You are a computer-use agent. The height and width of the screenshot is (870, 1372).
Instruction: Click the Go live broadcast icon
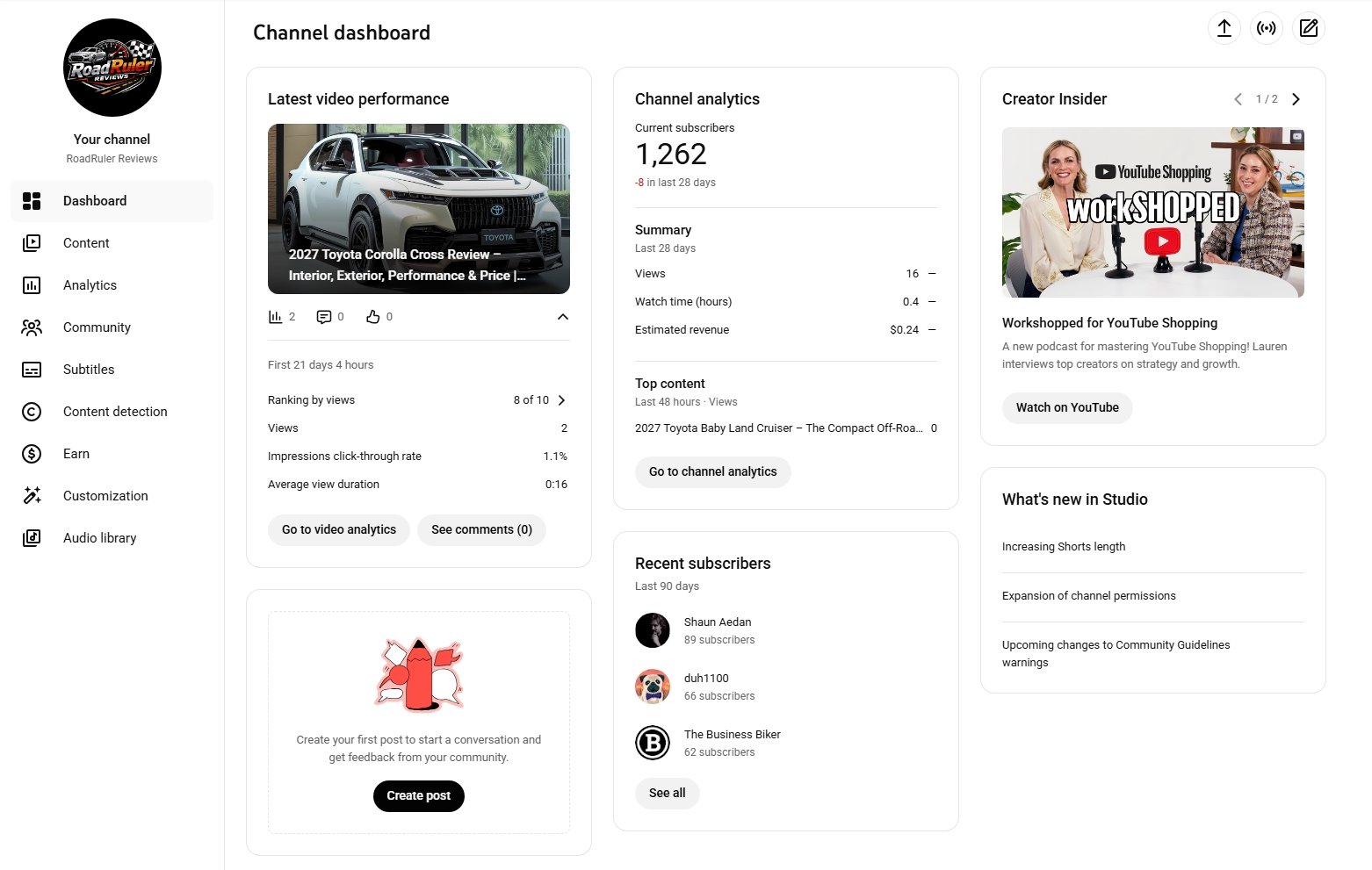point(1267,28)
